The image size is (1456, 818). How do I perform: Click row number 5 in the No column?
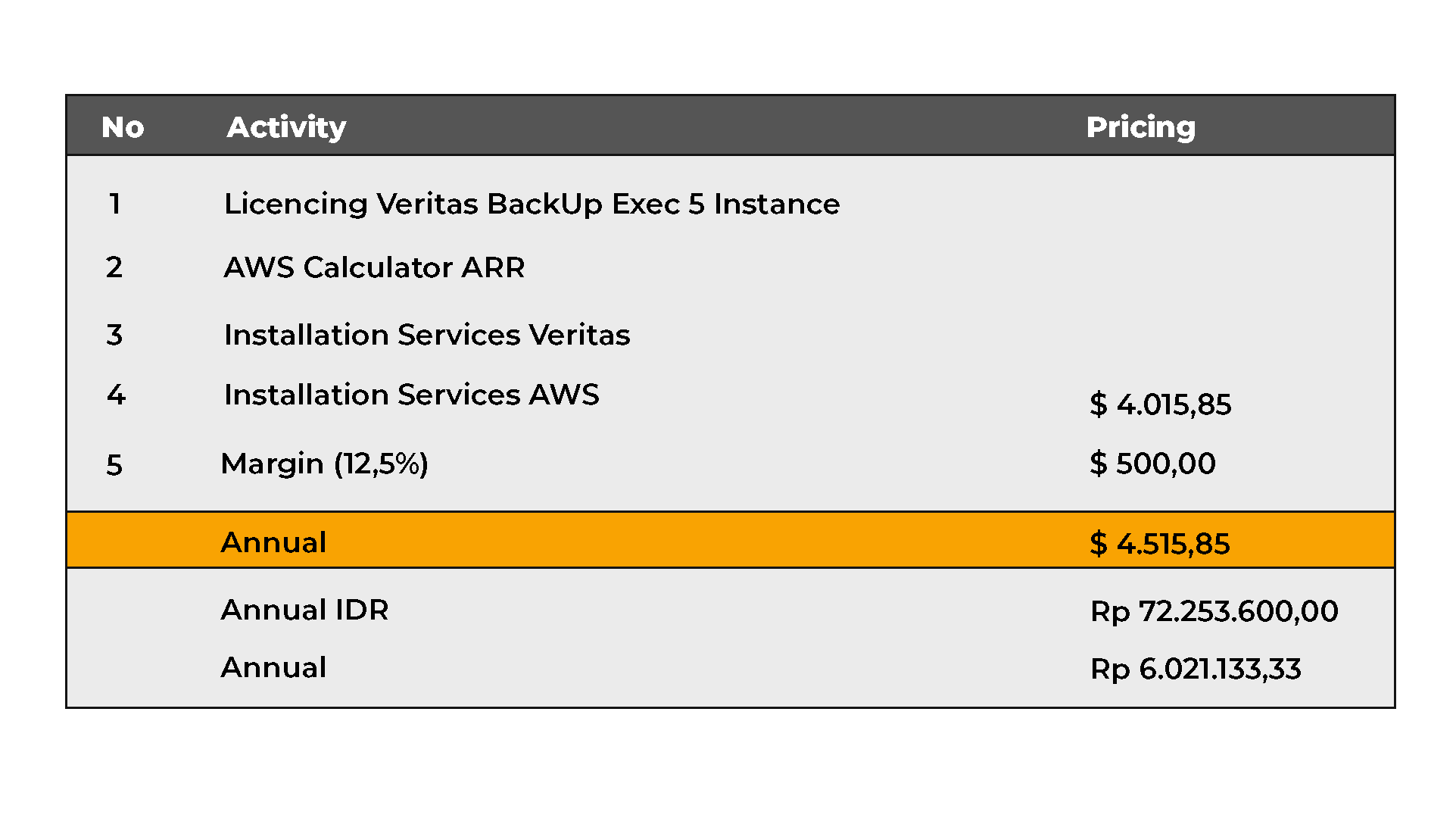114,465
